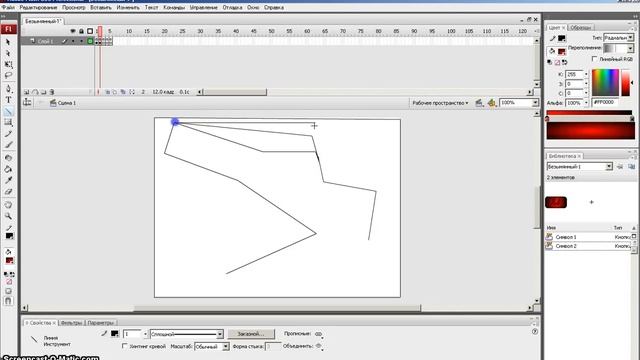Select the Ink Bottle tool
640x360 pixels.
[8, 158]
